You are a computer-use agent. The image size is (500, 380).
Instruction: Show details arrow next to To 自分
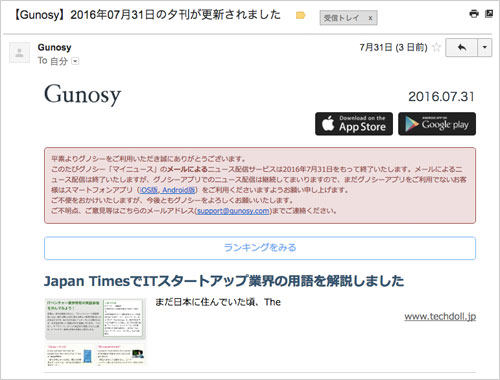[75, 61]
